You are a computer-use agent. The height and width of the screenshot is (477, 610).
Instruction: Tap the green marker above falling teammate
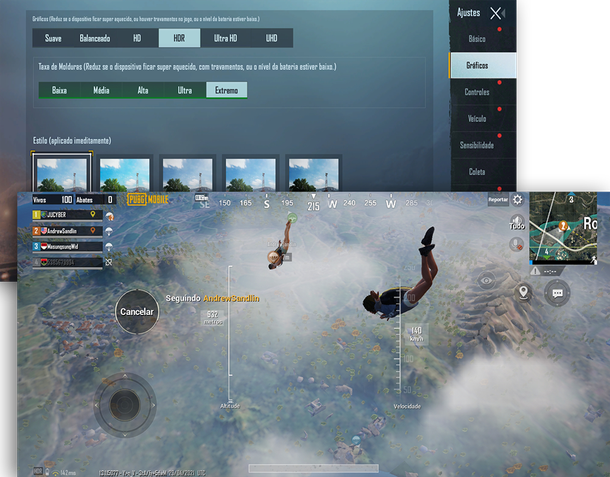pyautogui.click(x=292, y=217)
